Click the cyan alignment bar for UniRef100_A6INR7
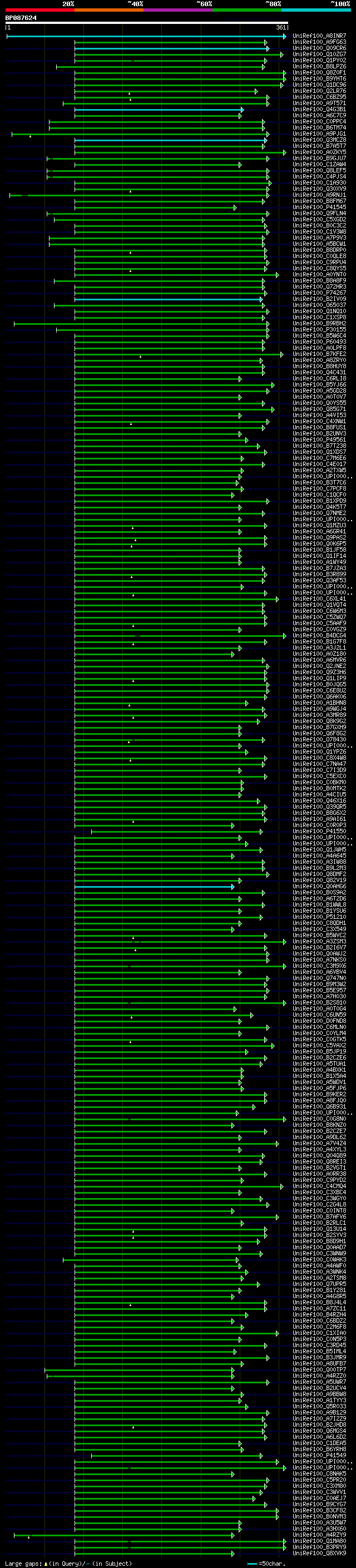This screenshot has width=356, height=1568. 146,37
